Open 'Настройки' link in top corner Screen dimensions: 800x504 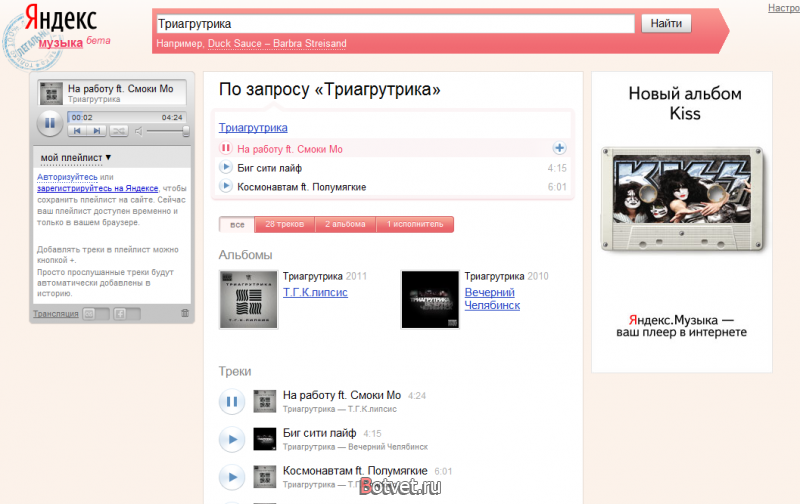784,8
